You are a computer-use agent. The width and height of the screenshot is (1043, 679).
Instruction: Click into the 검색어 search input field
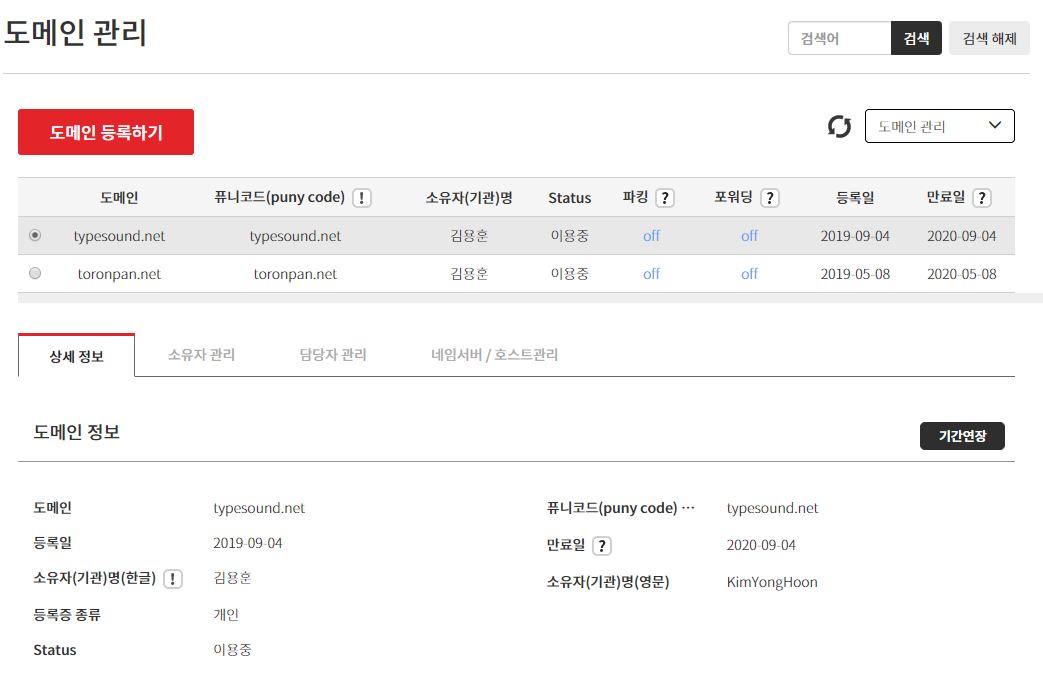pyautogui.click(x=839, y=38)
